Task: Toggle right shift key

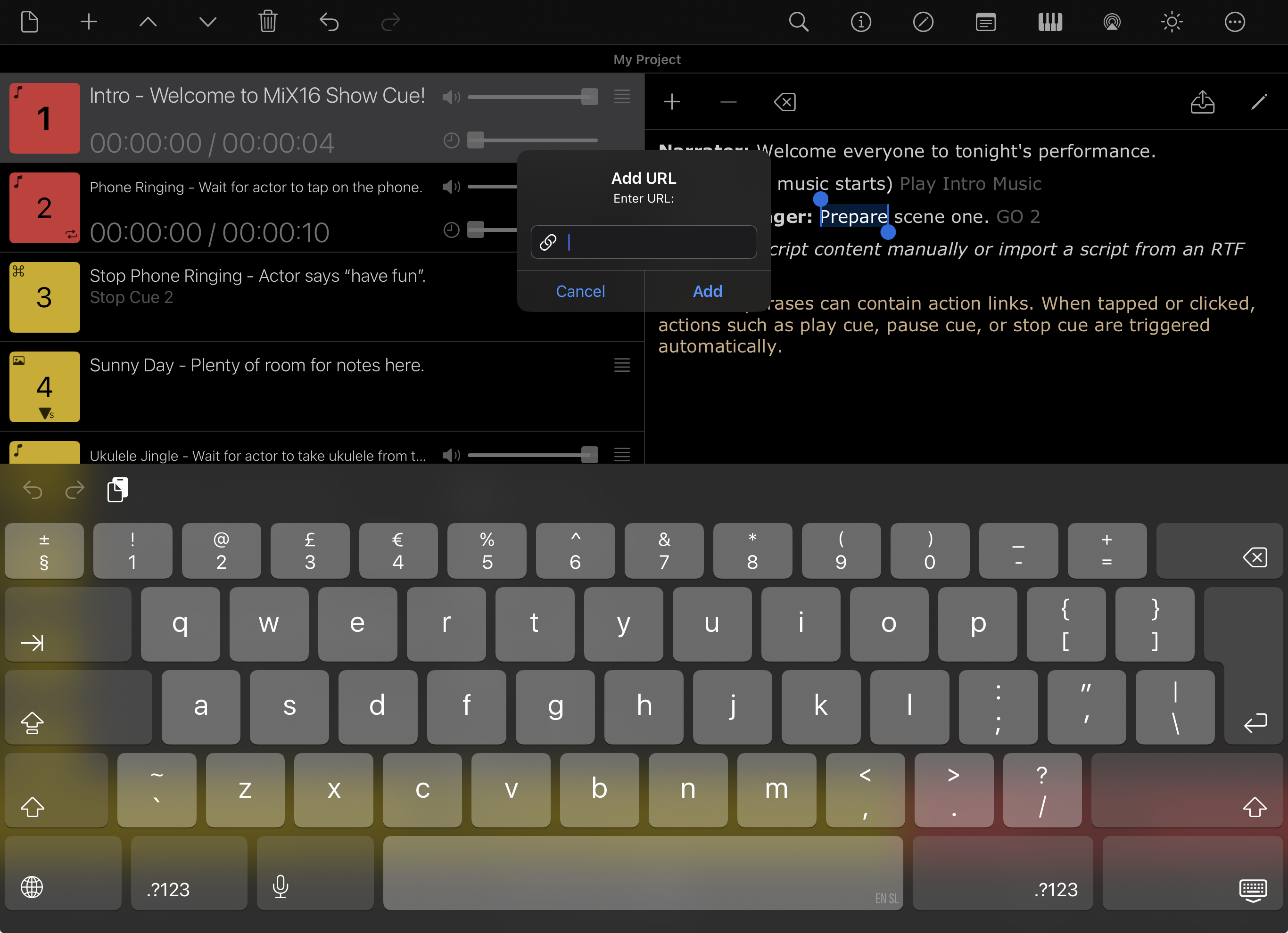Action: coord(1187,790)
